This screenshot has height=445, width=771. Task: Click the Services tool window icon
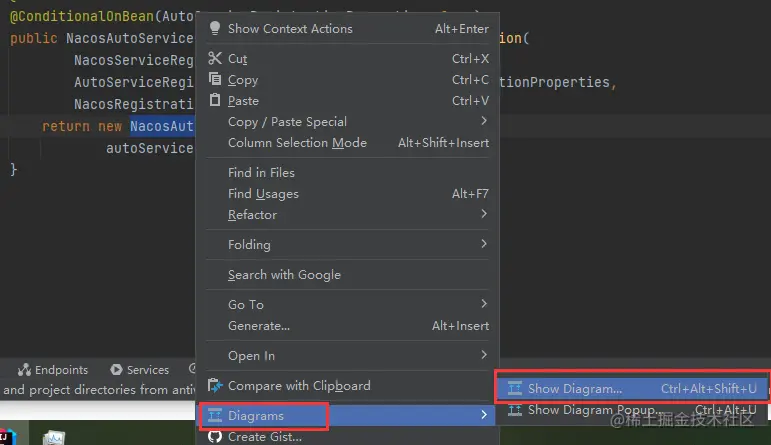[x=117, y=369]
